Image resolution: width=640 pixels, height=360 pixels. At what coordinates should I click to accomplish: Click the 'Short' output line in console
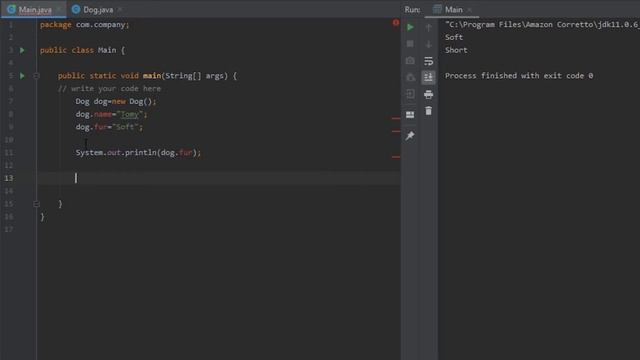(x=456, y=50)
